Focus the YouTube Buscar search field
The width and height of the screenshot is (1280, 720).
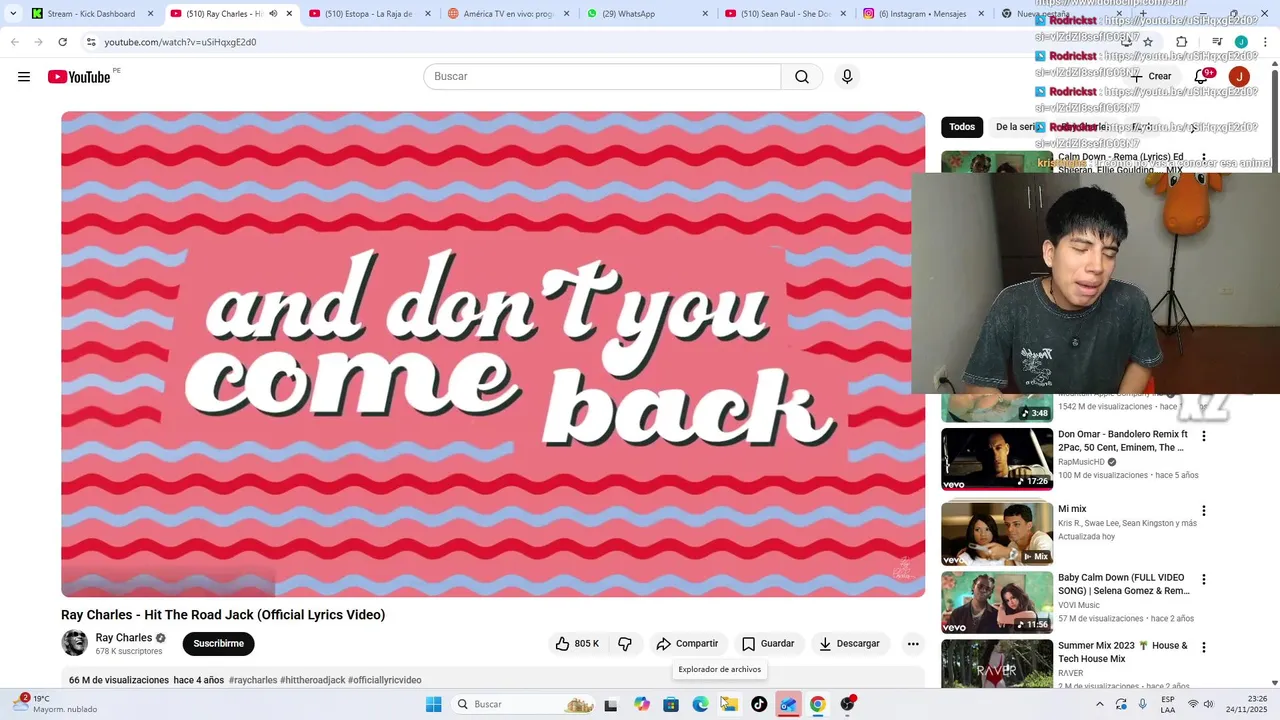pos(602,77)
